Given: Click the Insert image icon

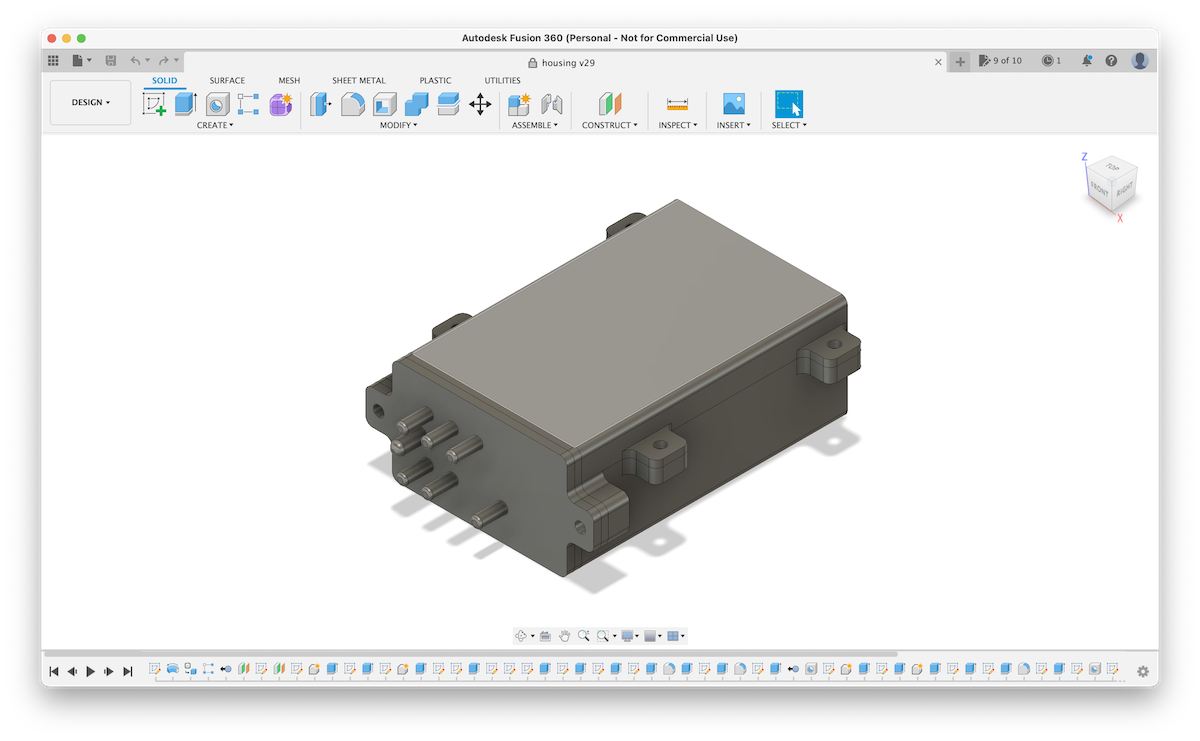Looking at the screenshot, I should pyautogui.click(x=734, y=104).
